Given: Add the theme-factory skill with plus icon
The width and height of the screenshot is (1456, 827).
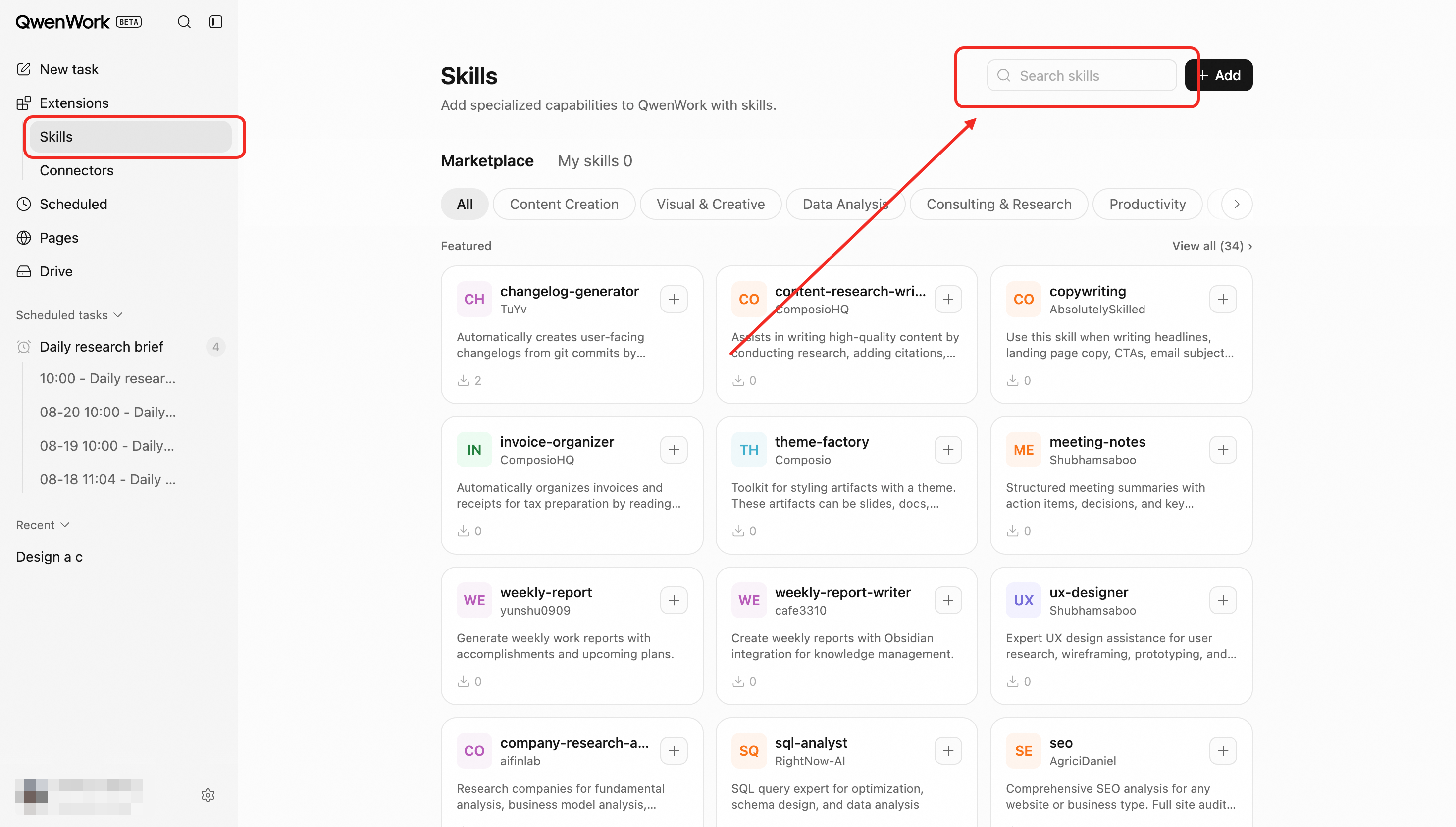Looking at the screenshot, I should (x=948, y=450).
